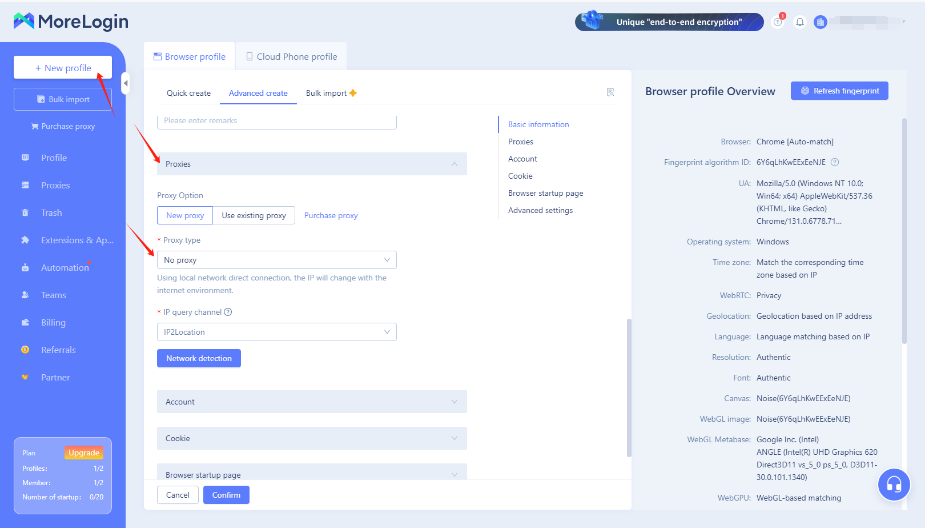Click the Cancel button
Viewport: 925px width, 528px height.
pos(178,495)
